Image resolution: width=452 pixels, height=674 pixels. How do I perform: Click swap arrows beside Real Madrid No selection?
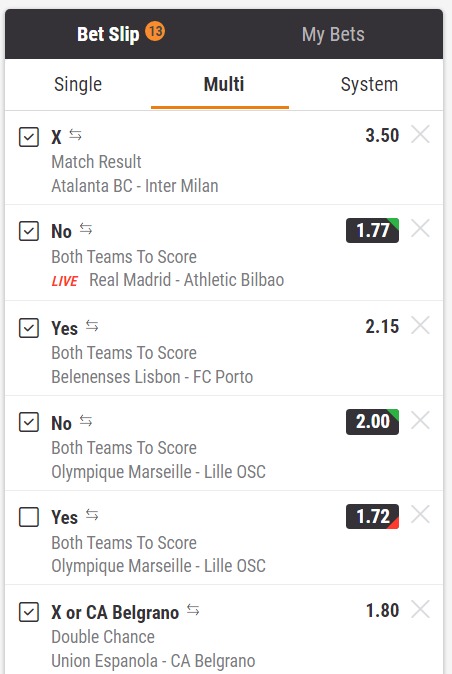[x=86, y=229]
